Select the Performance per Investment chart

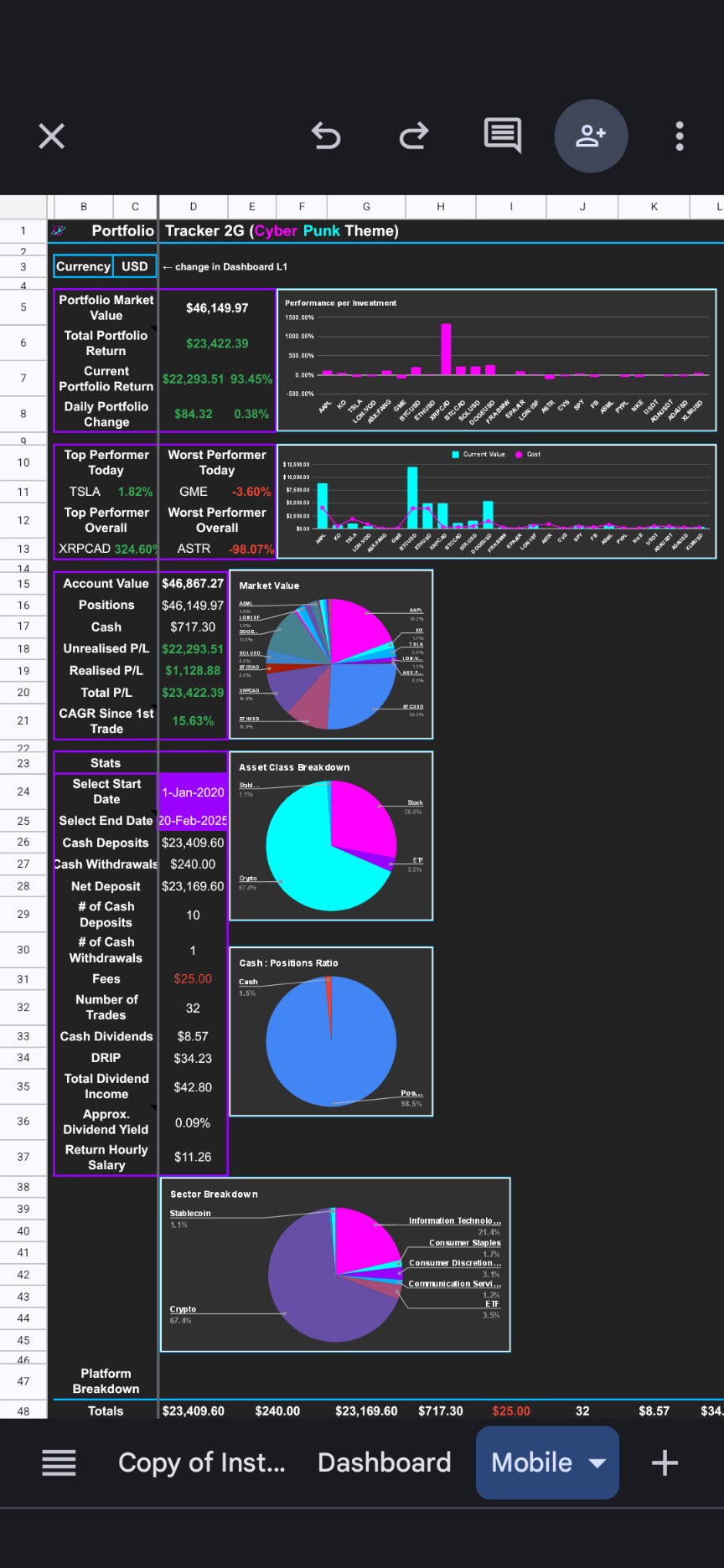(x=496, y=359)
